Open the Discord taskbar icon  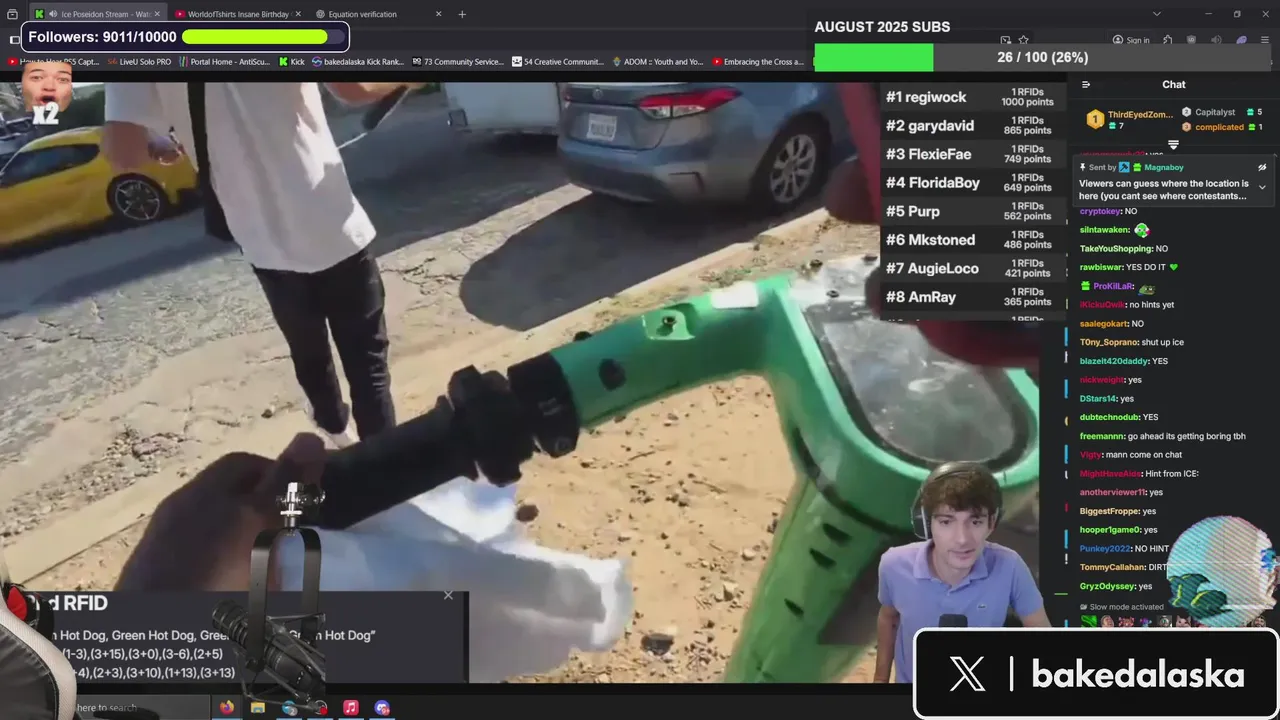(382, 708)
